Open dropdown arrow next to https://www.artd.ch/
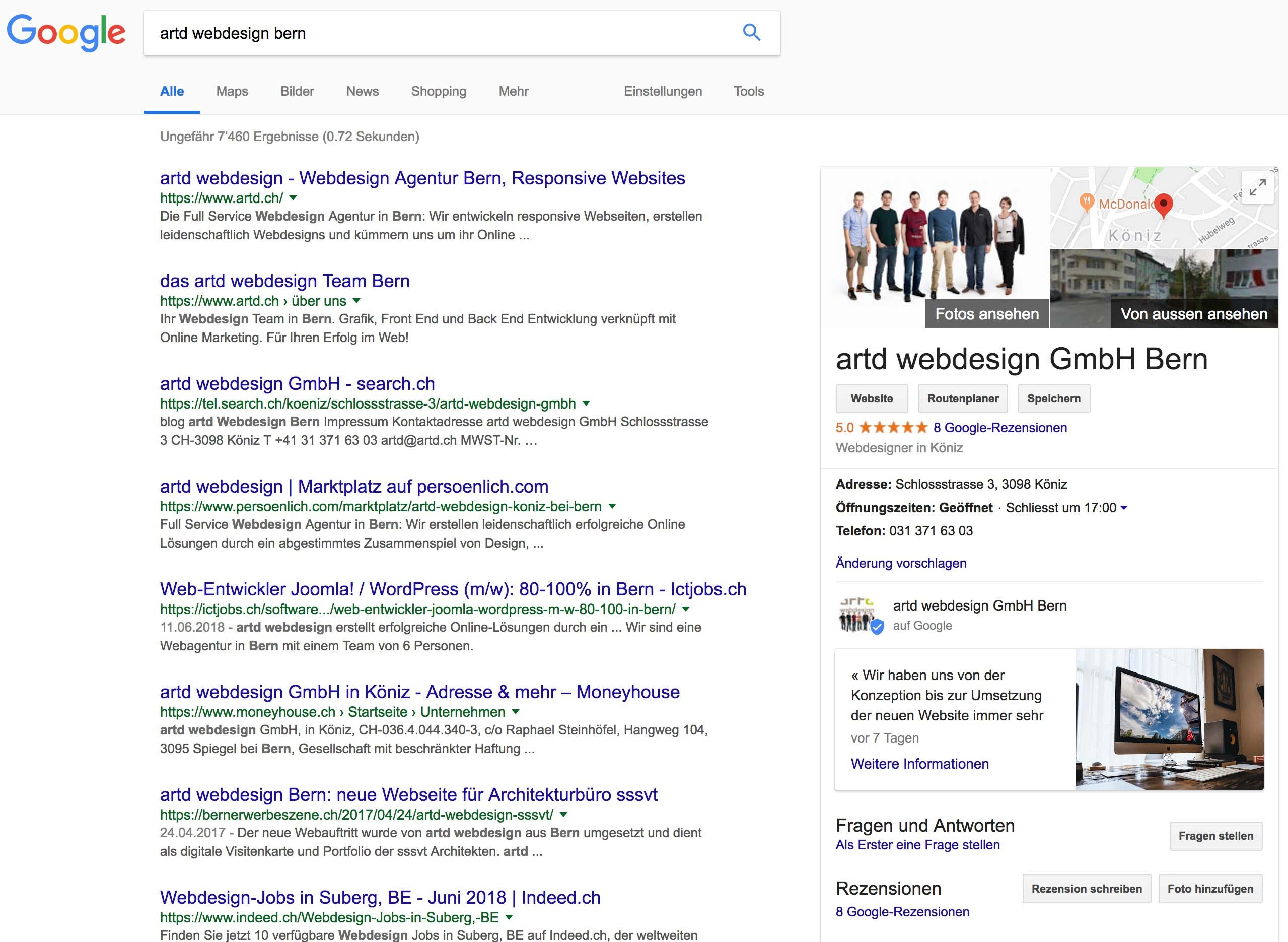This screenshot has width=1288, height=942. tap(293, 198)
